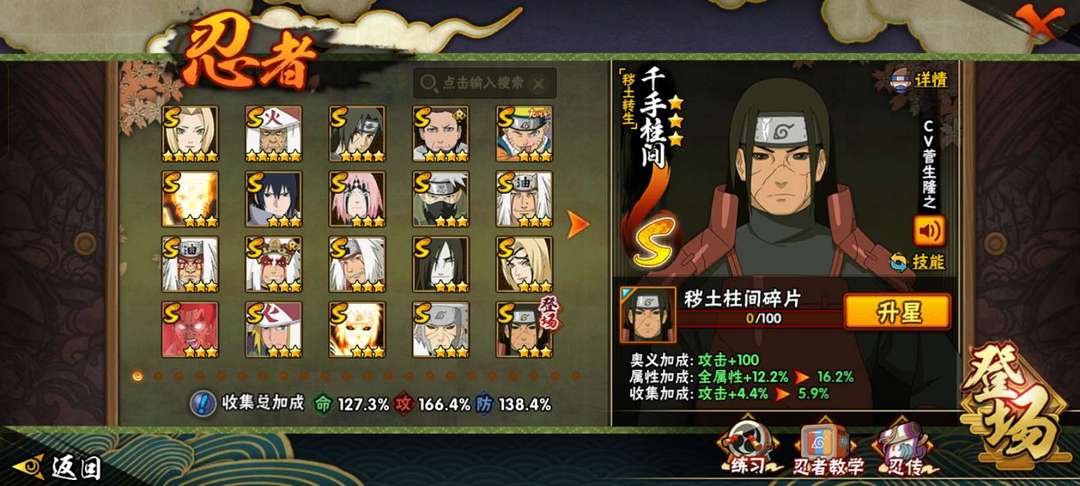
Task: Select the masked Kakashi portrait
Action: tap(441, 199)
